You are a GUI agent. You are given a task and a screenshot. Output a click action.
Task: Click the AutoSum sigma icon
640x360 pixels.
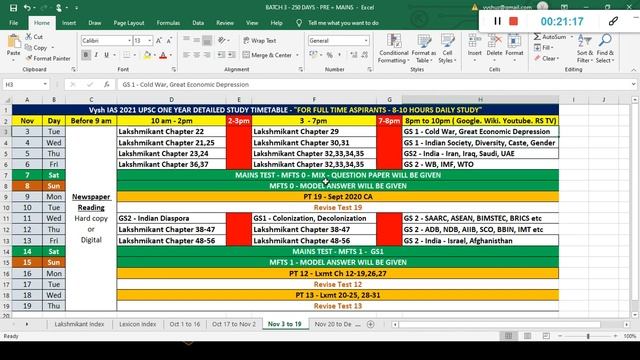[x=537, y=37]
